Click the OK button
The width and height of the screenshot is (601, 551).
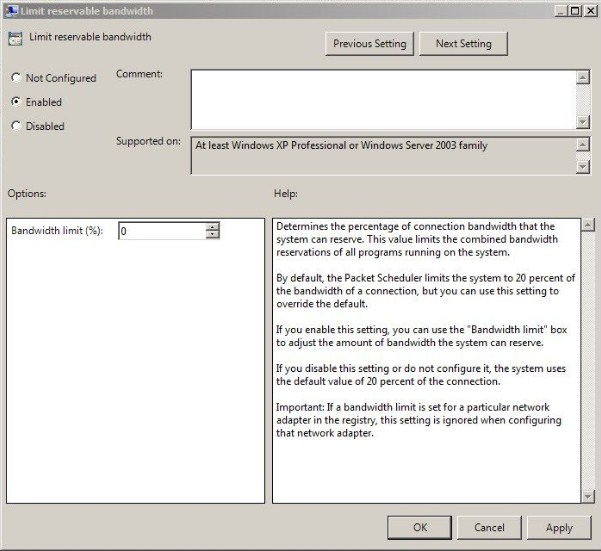[x=420, y=527]
